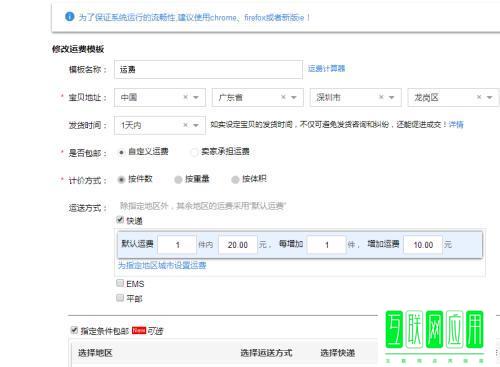Click default quantity field showing 1 件内
Image resolution: width=500 pixels, height=367 pixels.
177,245
